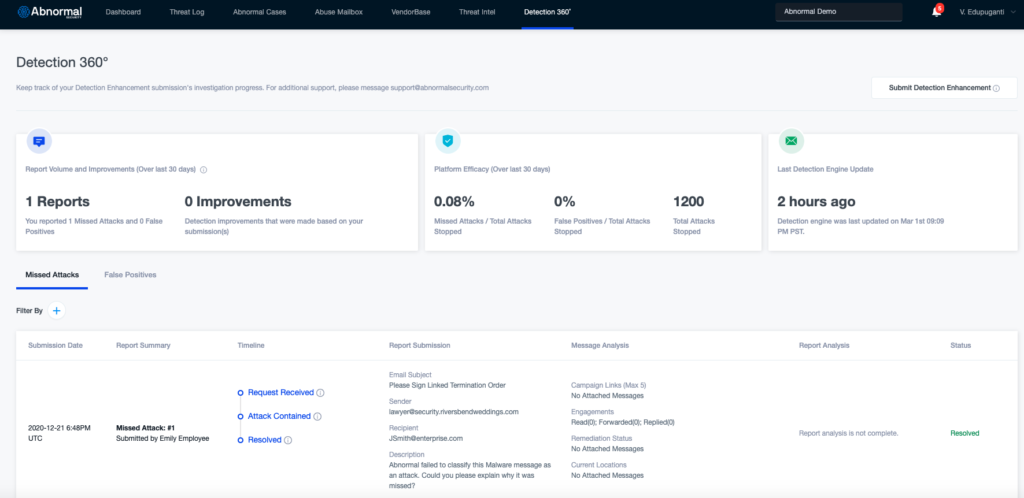This screenshot has width=1024, height=498.
Task: Click the shield icon on Platform Efficacy card
Action: (447, 140)
